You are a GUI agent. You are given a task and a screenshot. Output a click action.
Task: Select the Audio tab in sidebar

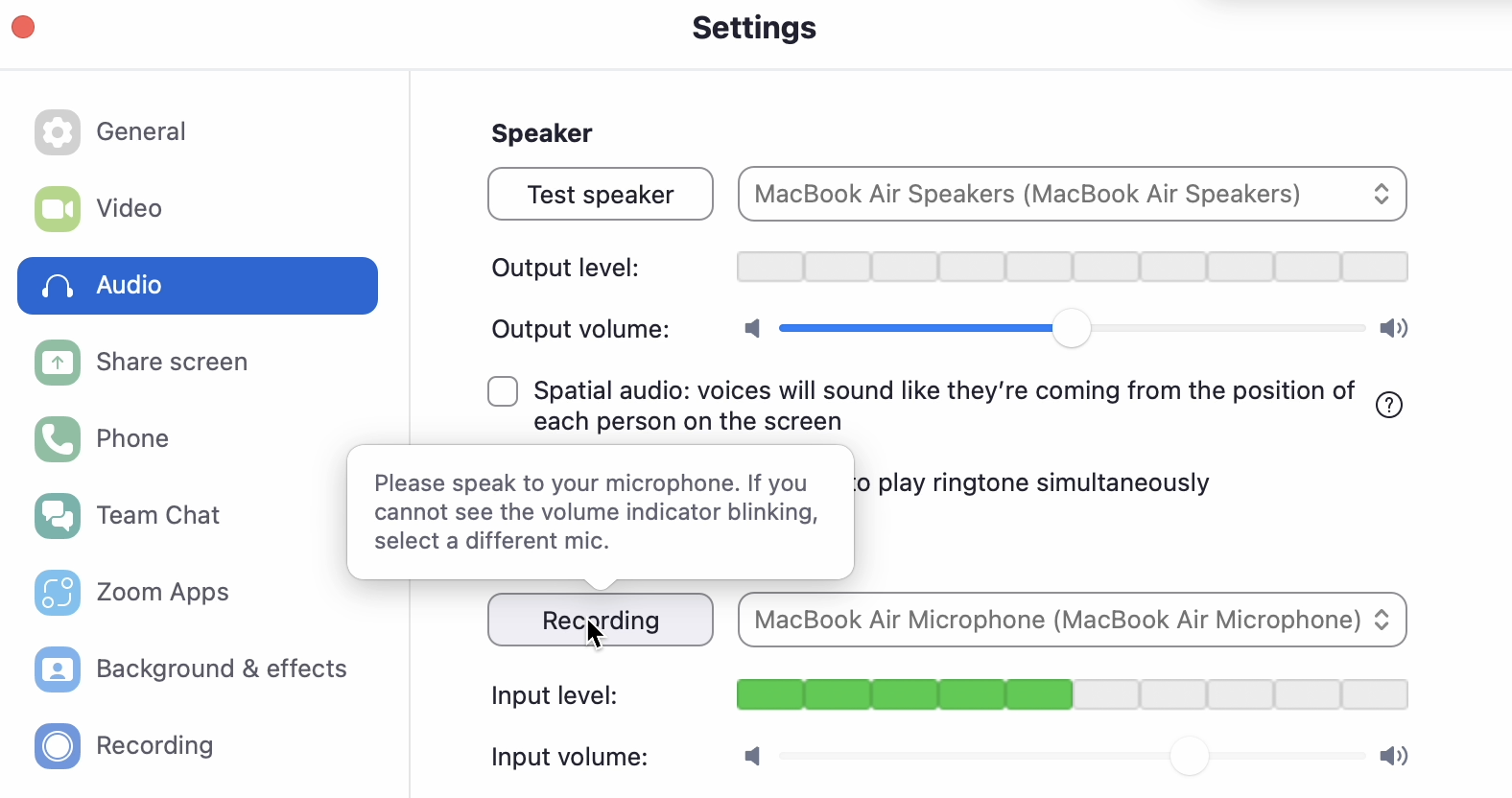click(x=198, y=286)
